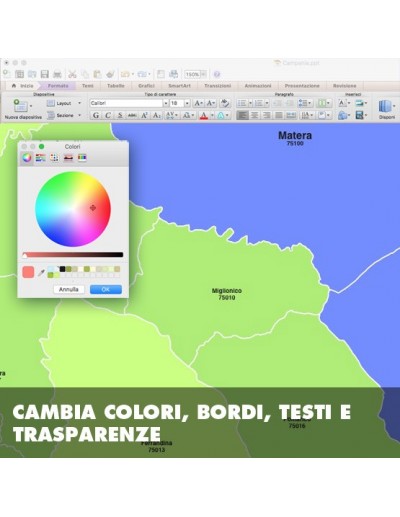
Task: Open the Transizioni tab
Action: (217, 86)
